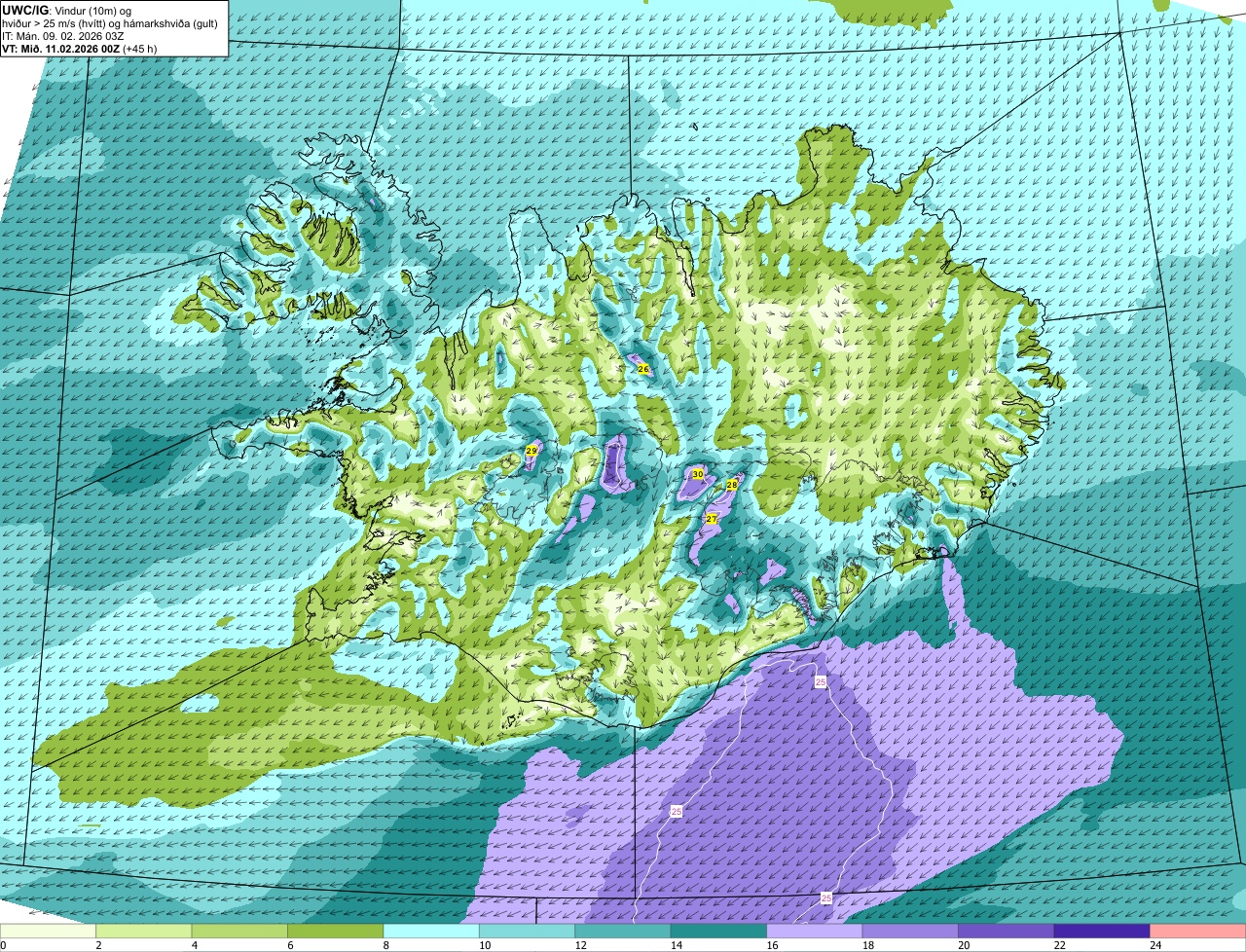
Task: Click the legend tick label 0
Action: (3, 944)
